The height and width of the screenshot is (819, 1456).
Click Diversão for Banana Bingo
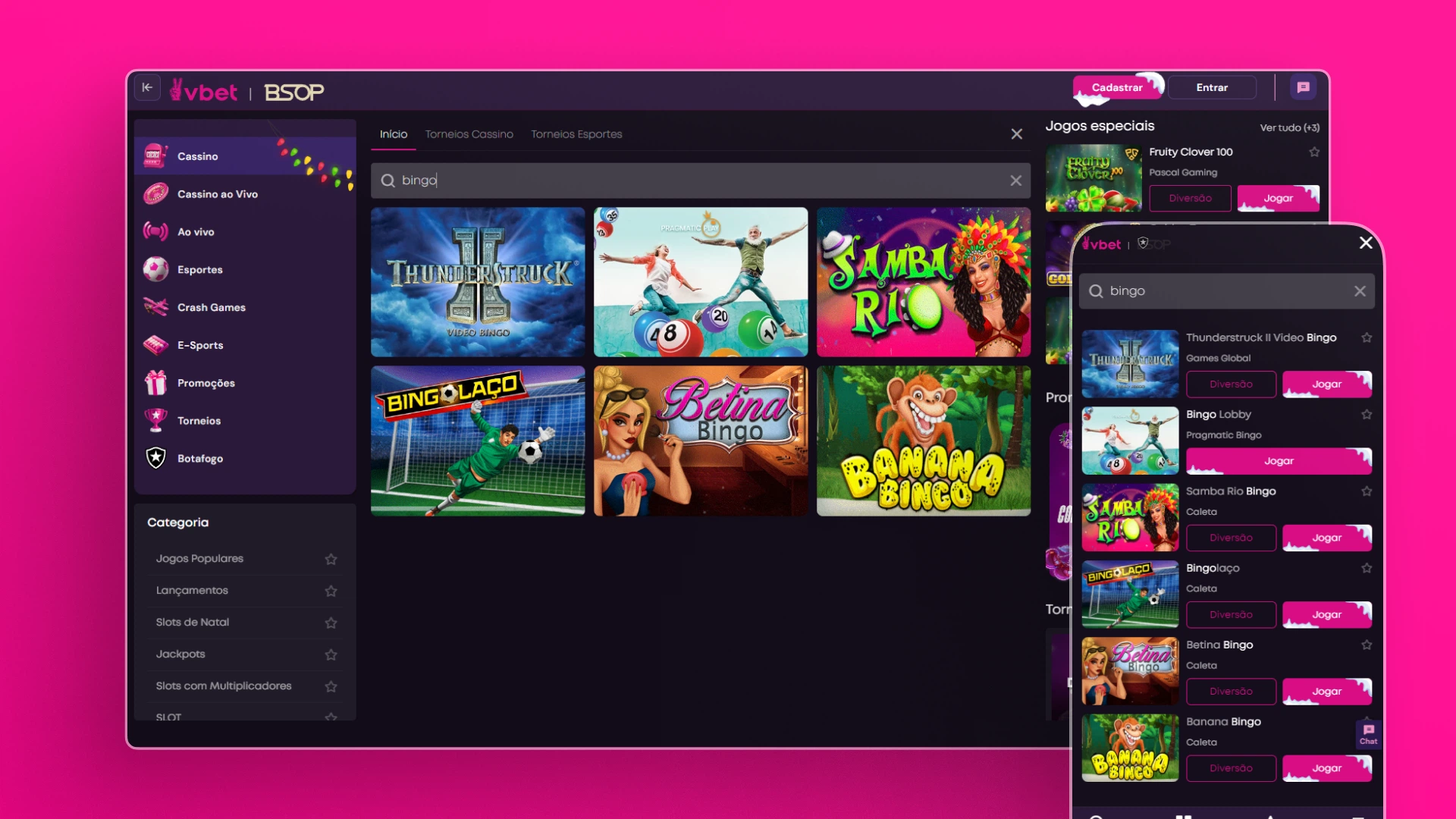pos(1231,768)
